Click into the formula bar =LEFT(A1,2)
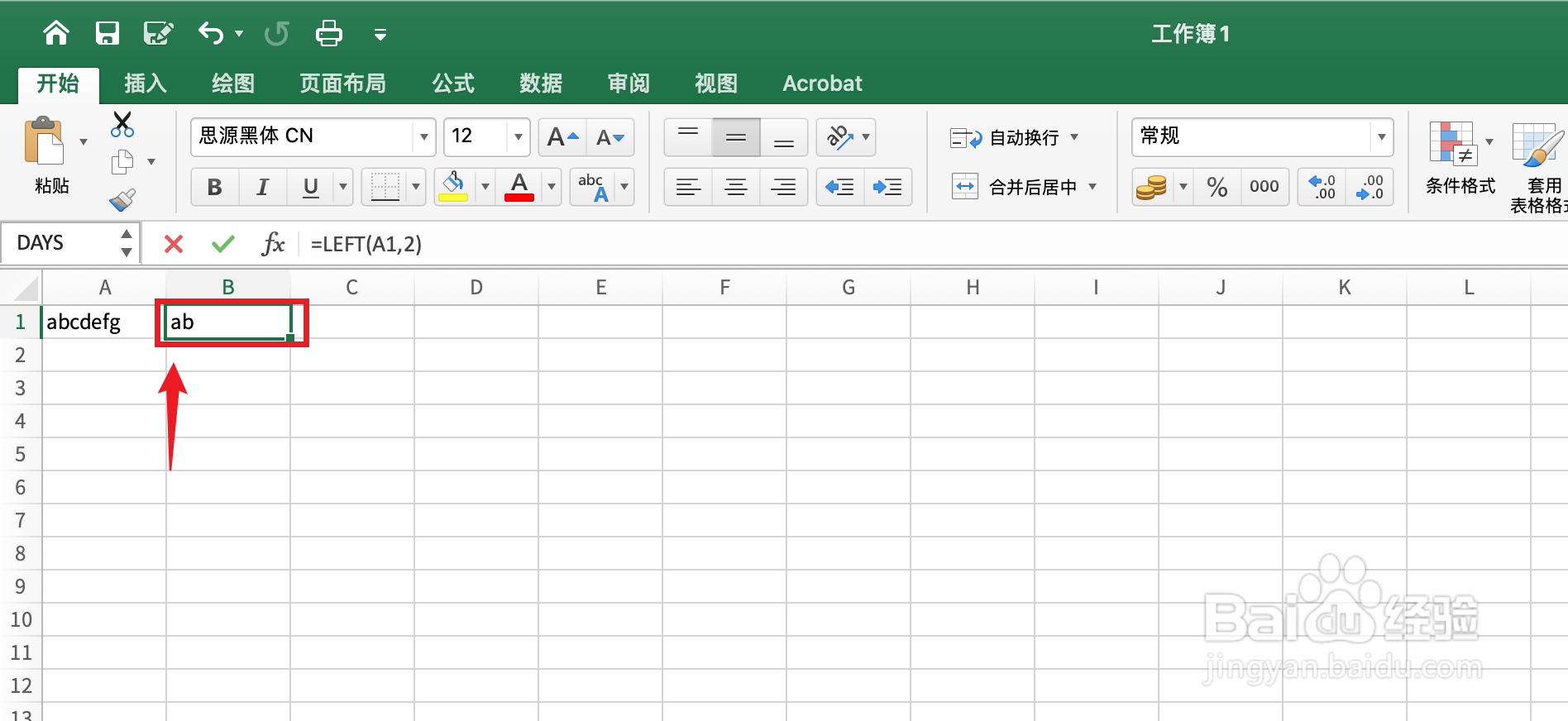Image resolution: width=1568 pixels, height=721 pixels. (935, 244)
